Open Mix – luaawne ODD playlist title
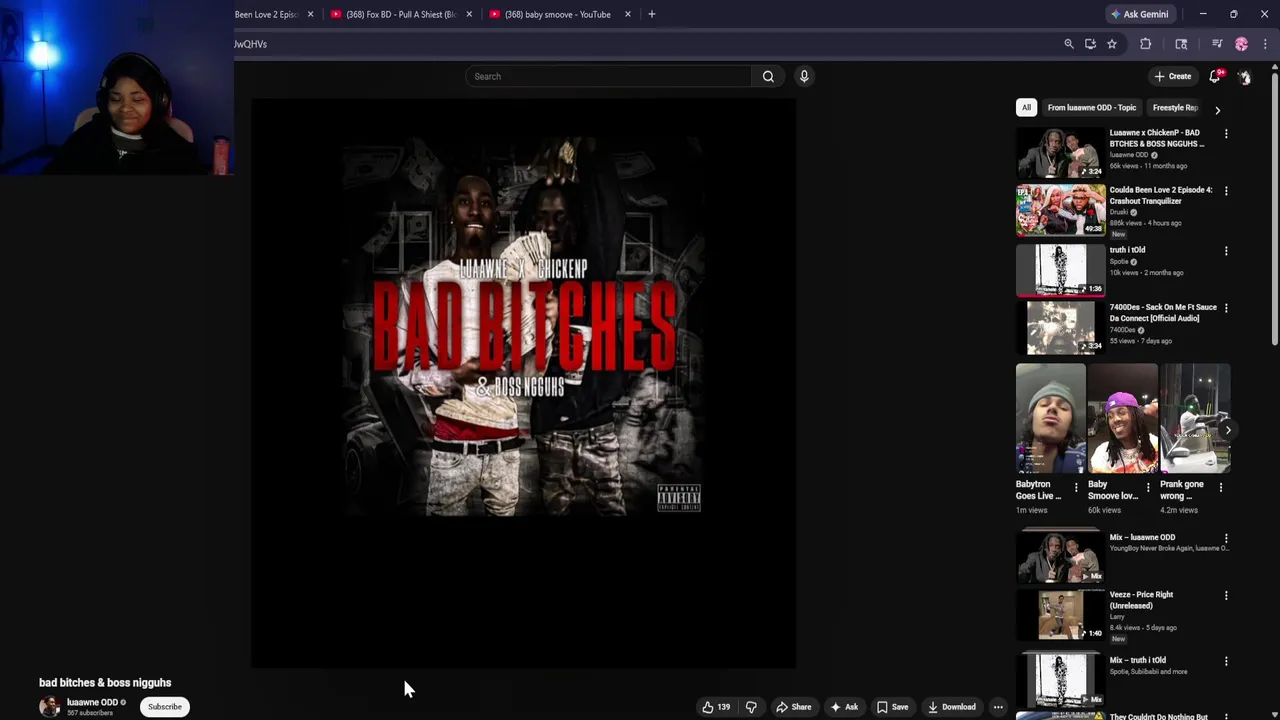The width and height of the screenshot is (1280, 720). 1142,537
